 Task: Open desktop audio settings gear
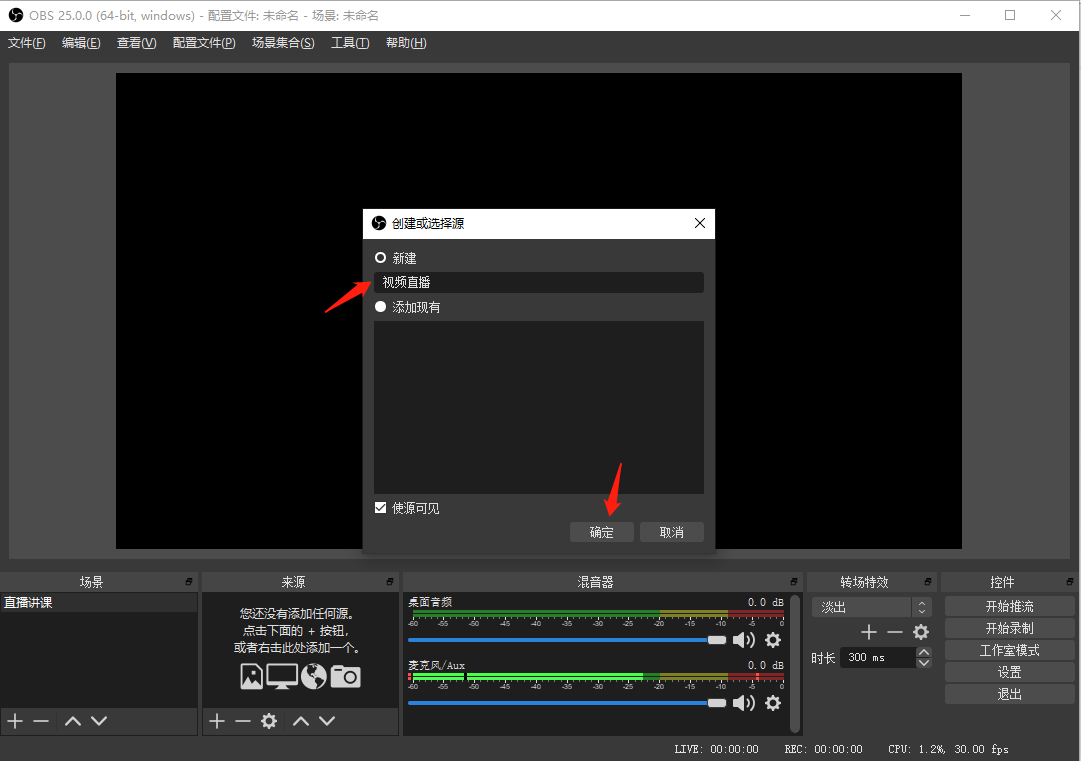(x=773, y=640)
